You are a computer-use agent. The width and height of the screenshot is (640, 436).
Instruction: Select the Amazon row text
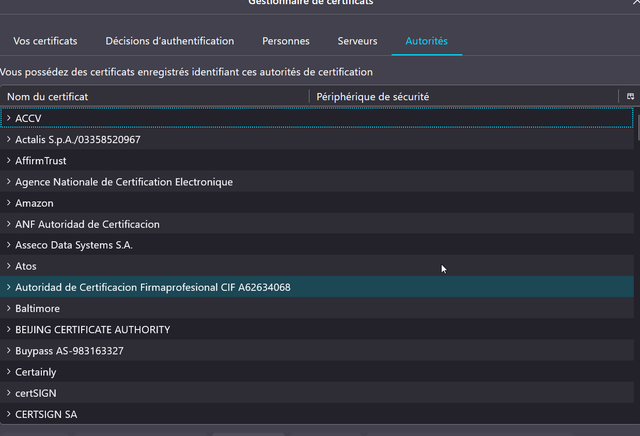pyautogui.click(x=34, y=203)
